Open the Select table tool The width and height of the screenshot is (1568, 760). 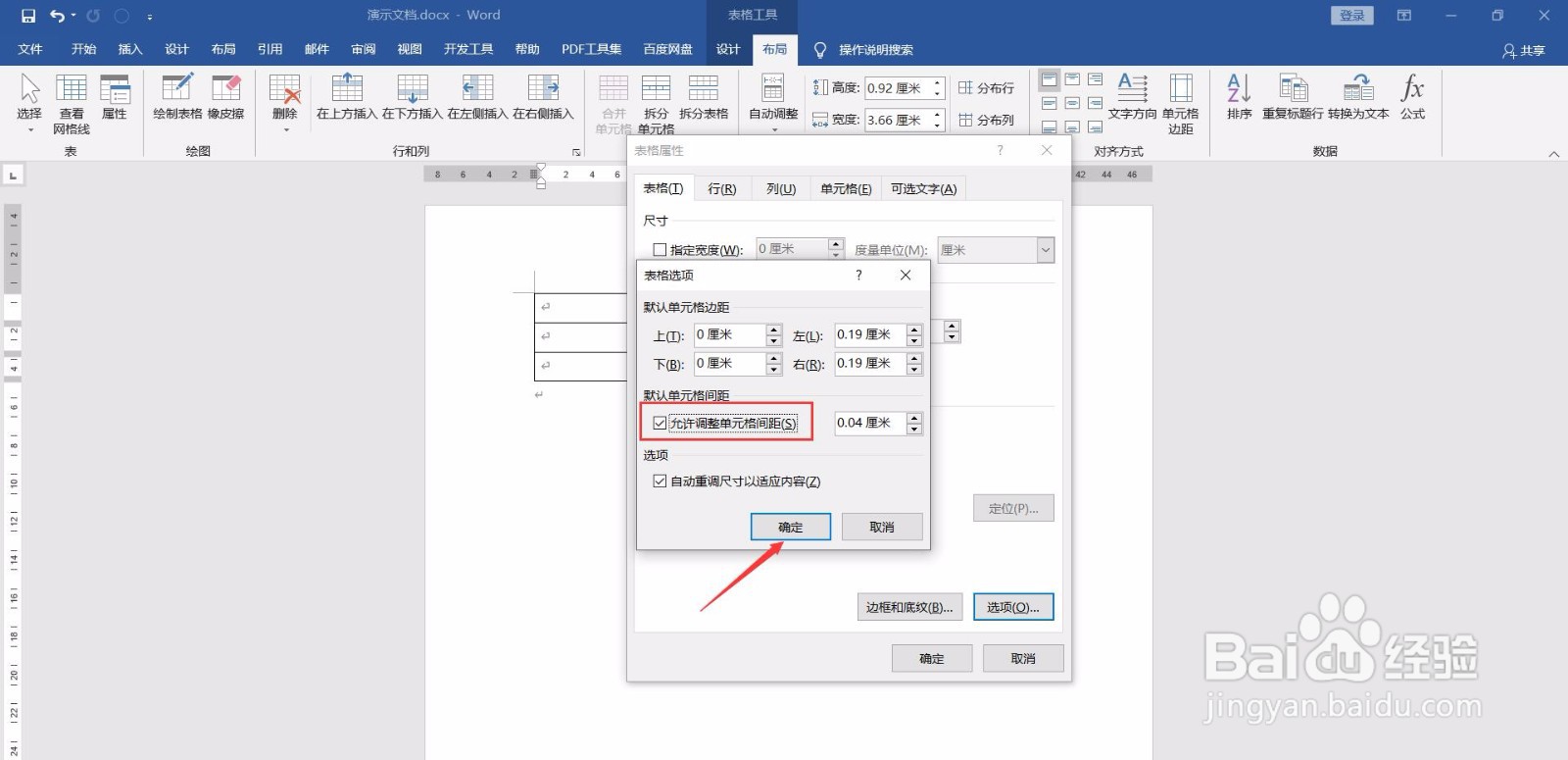click(x=29, y=103)
